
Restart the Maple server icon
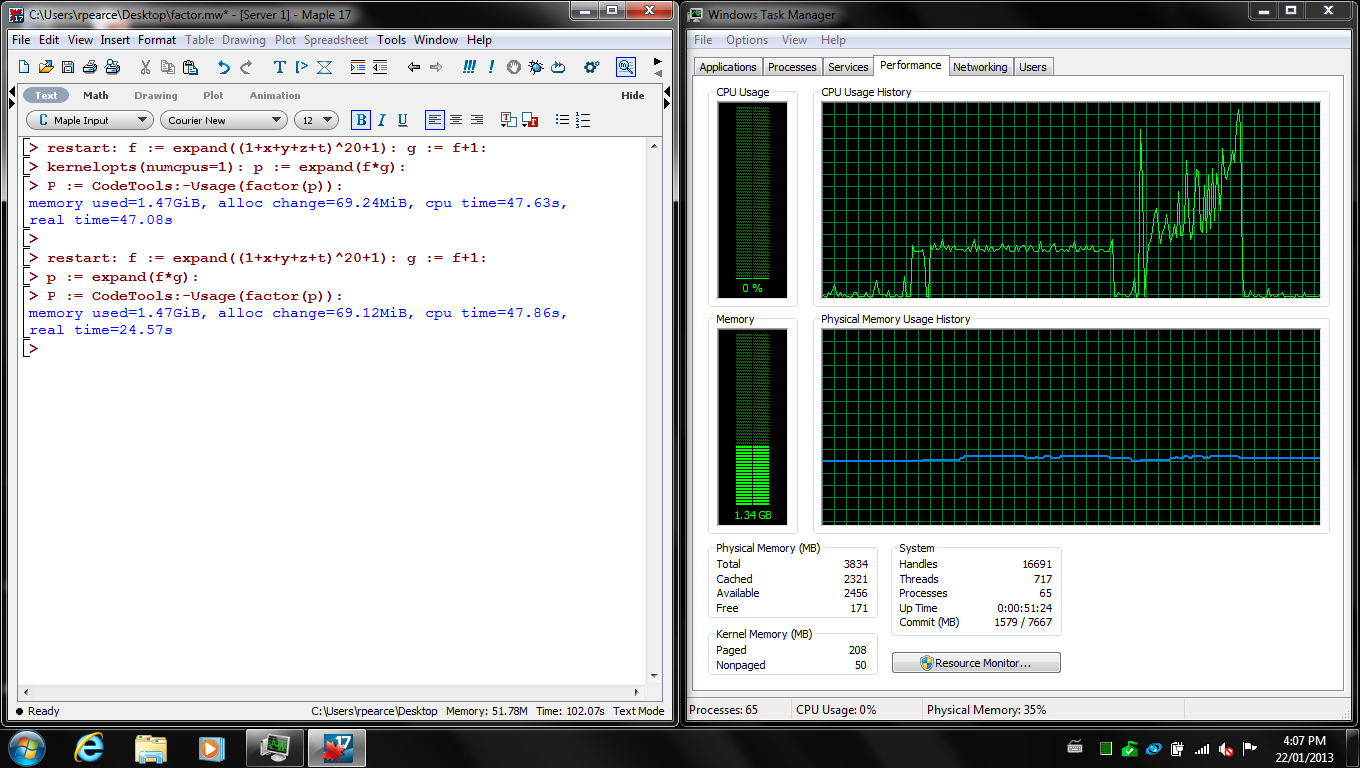(x=558, y=67)
